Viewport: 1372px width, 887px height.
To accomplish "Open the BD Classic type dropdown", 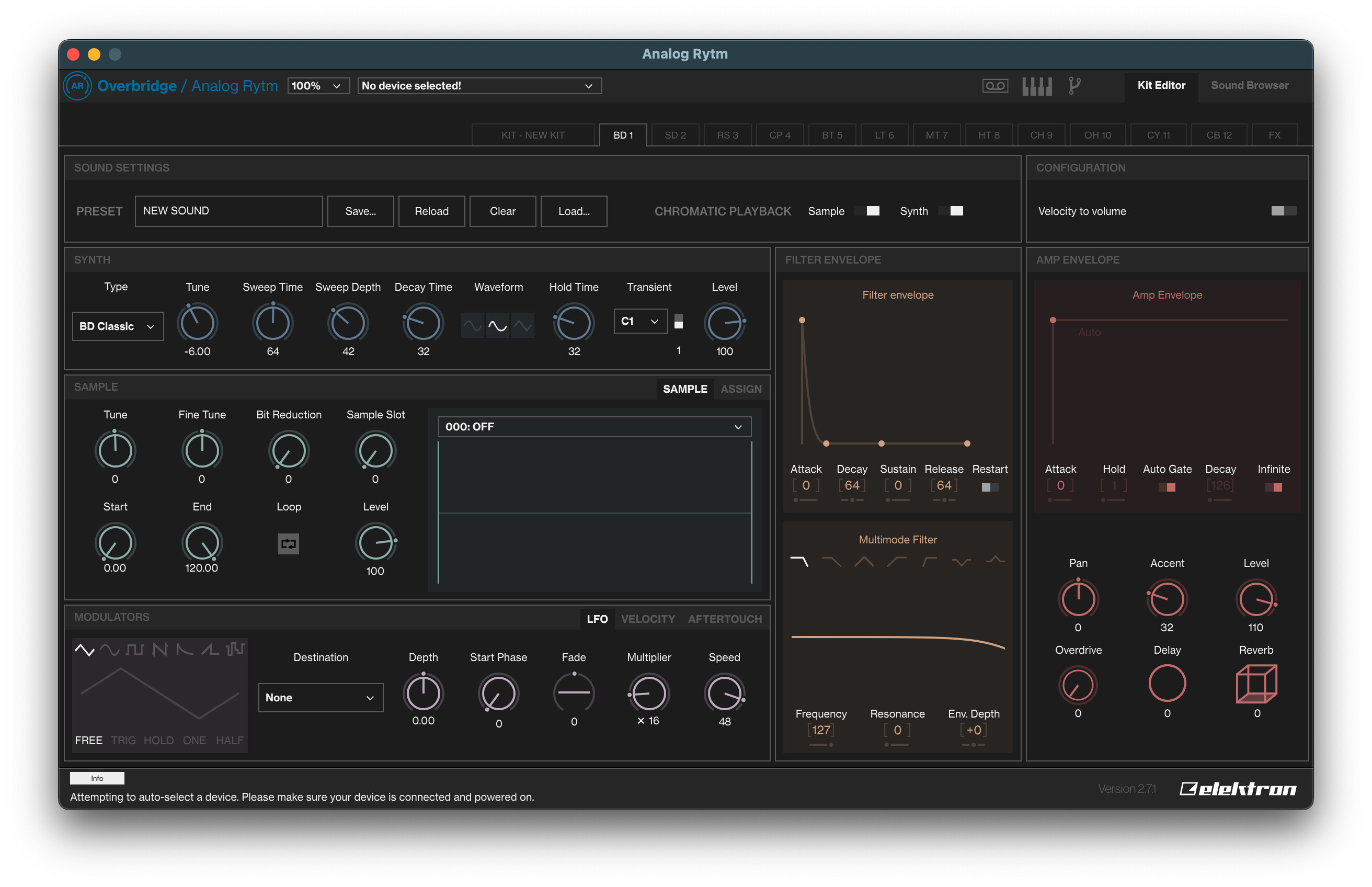I will [118, 326].
